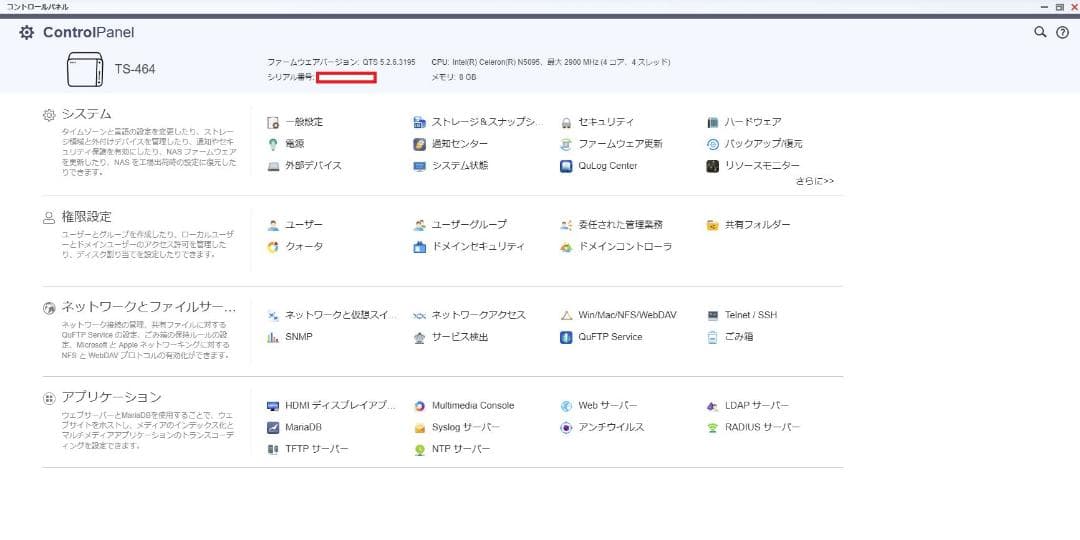Open the Web Server (Webサーバー) icon
Image resolution: width=1080 pixels, height=540 pixels.
click(x=566, y=406)
